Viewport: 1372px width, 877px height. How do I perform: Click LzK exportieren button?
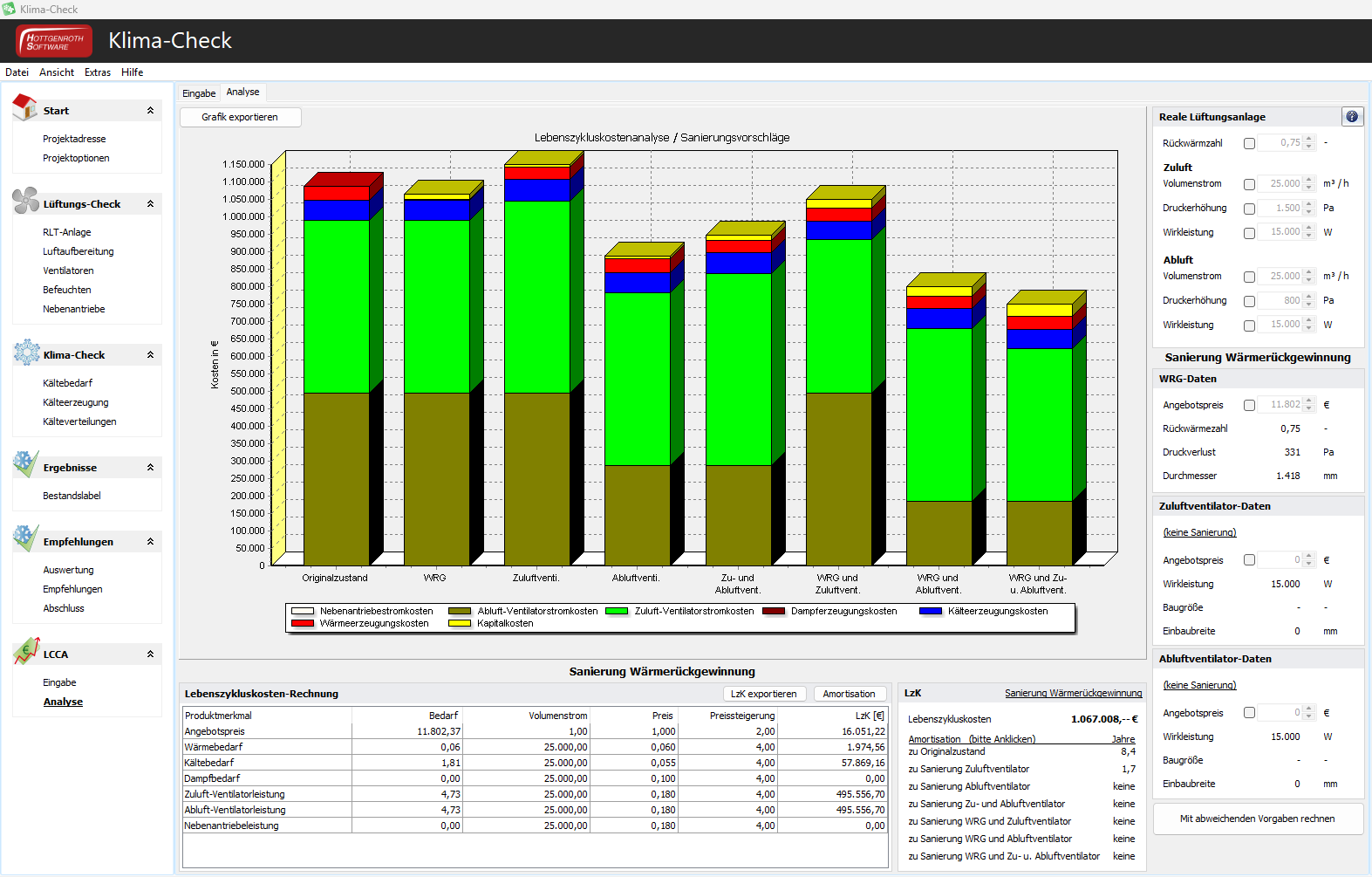tap(764, 694)
